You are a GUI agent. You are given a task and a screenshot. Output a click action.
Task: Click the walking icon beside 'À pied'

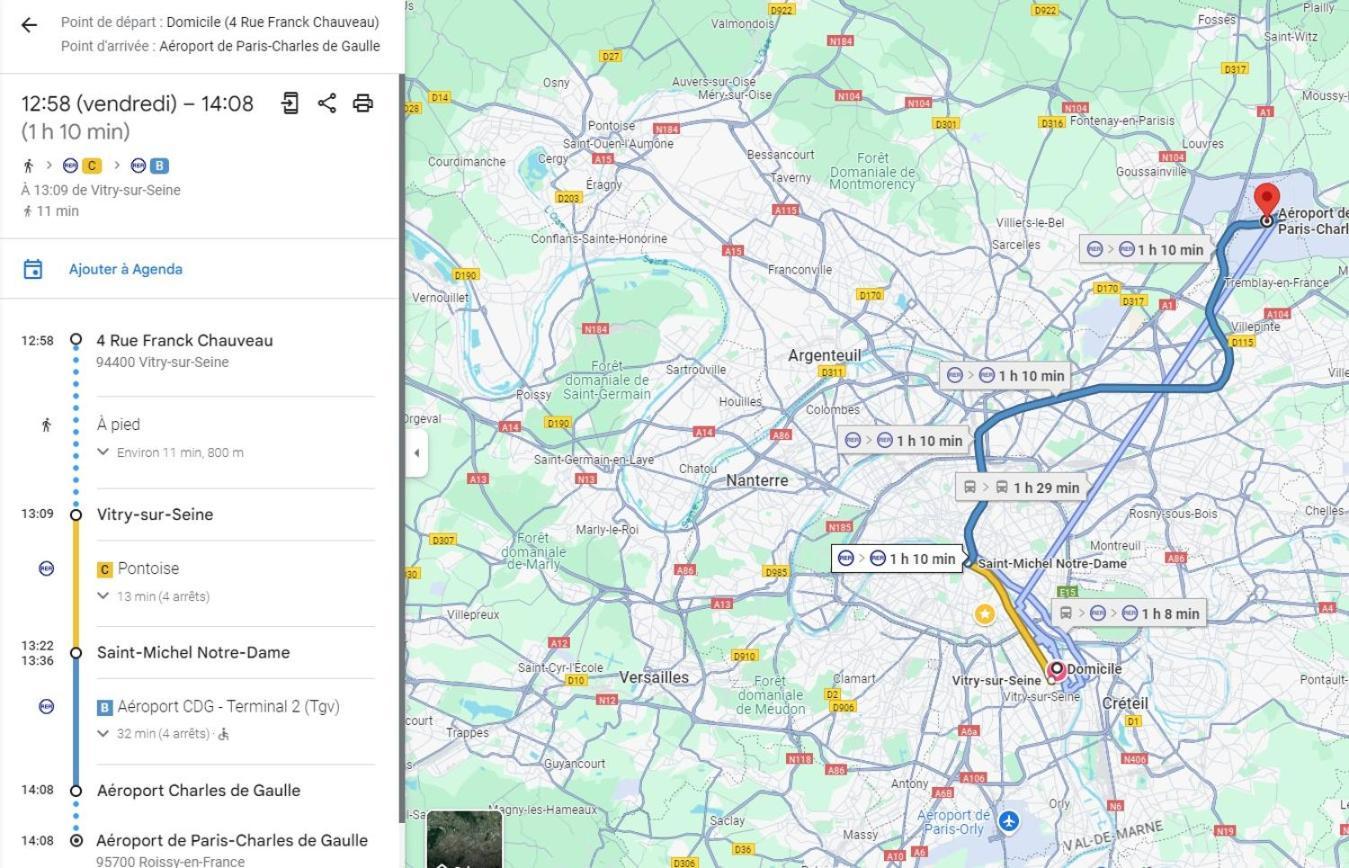(x=46, y=425)
